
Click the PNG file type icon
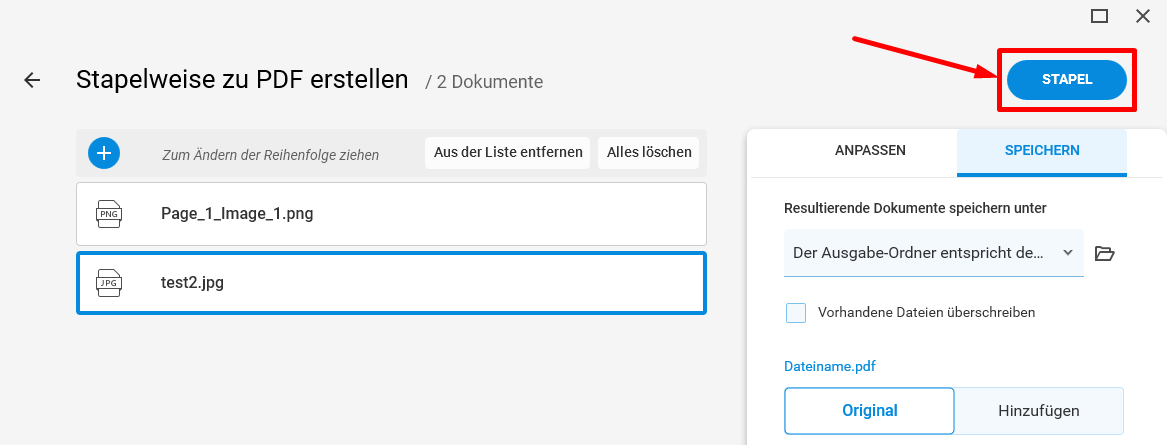(109, 214)
